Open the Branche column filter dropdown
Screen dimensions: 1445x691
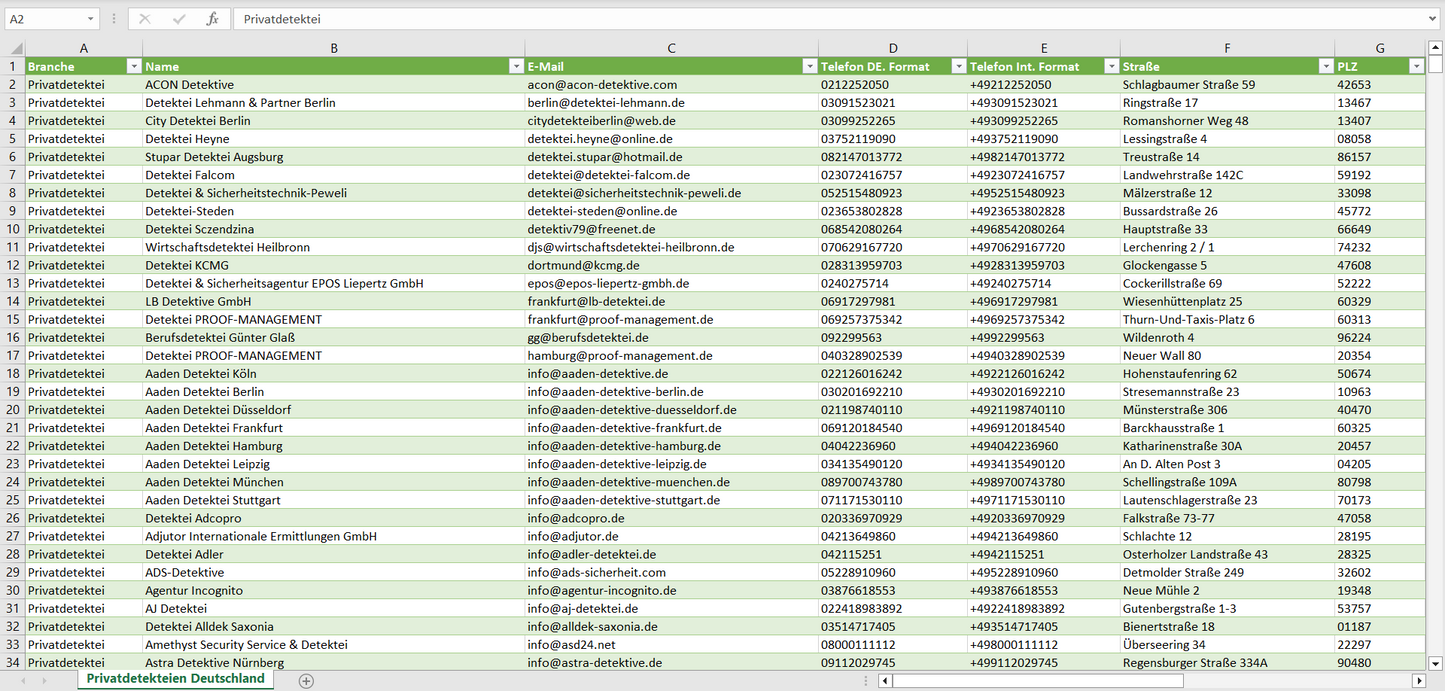coord(134,66)
